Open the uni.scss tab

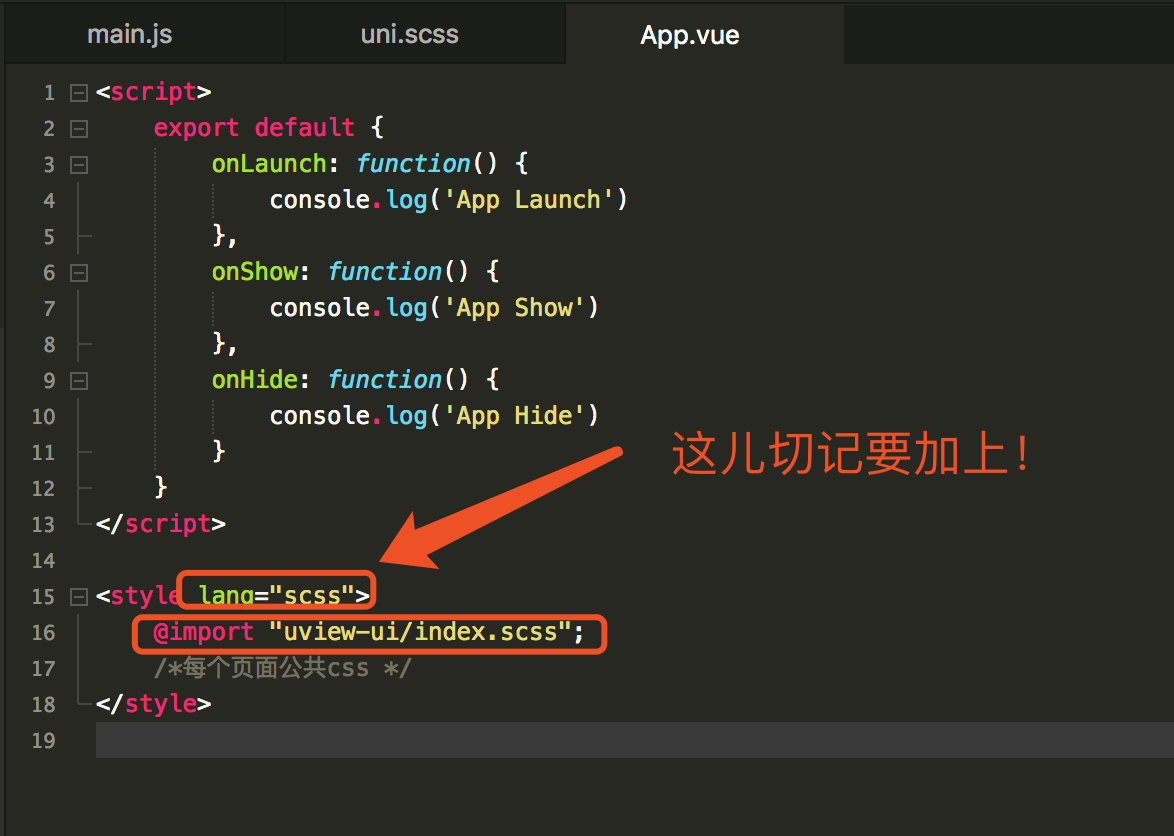pyautogui.click(x=409, y=34)
